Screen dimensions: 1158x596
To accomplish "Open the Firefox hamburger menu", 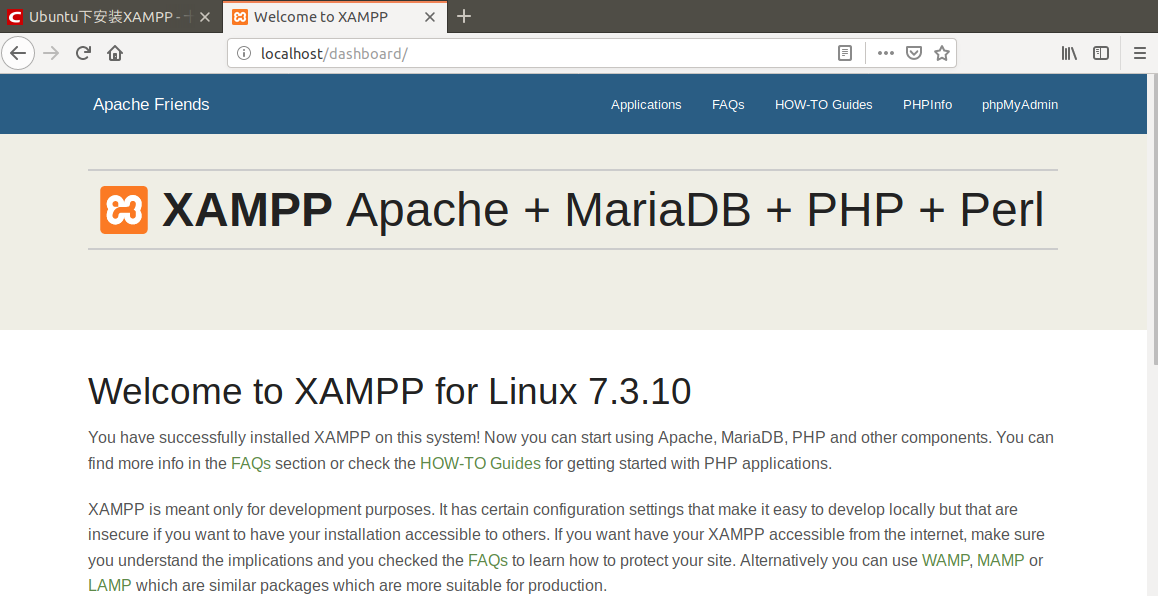I will [1140, 53].
